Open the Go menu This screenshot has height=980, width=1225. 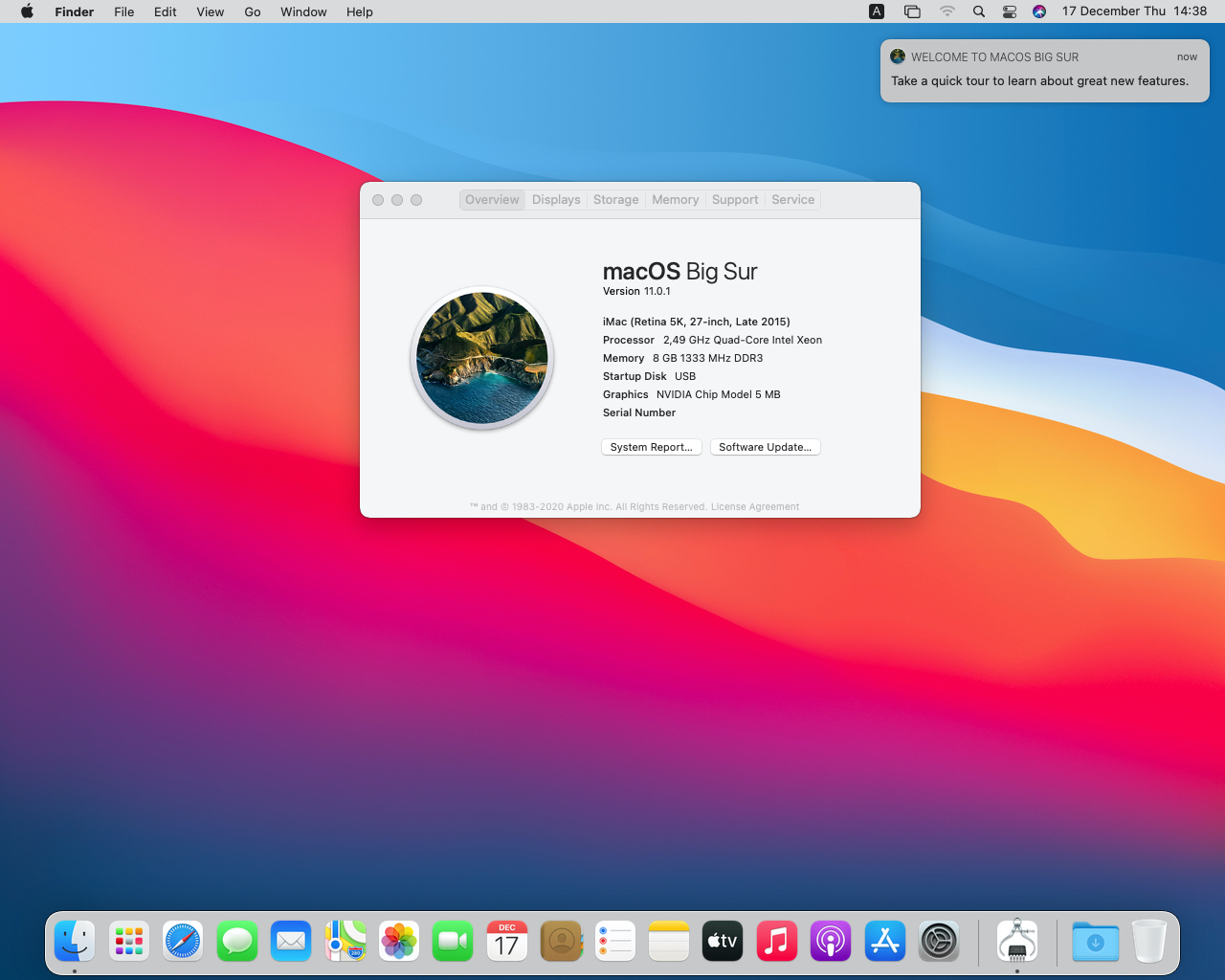tap(253, 11)
